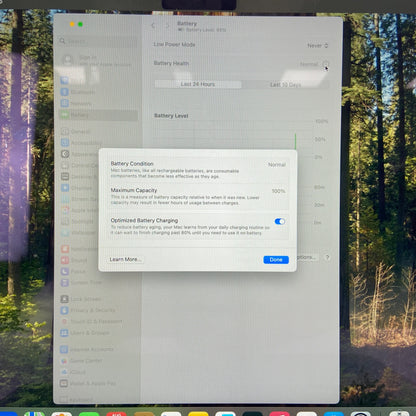Open the Bluetooth settings icon in sidebar
The width and height of the screenshot is (416, 416).
(x=65, y=92)
